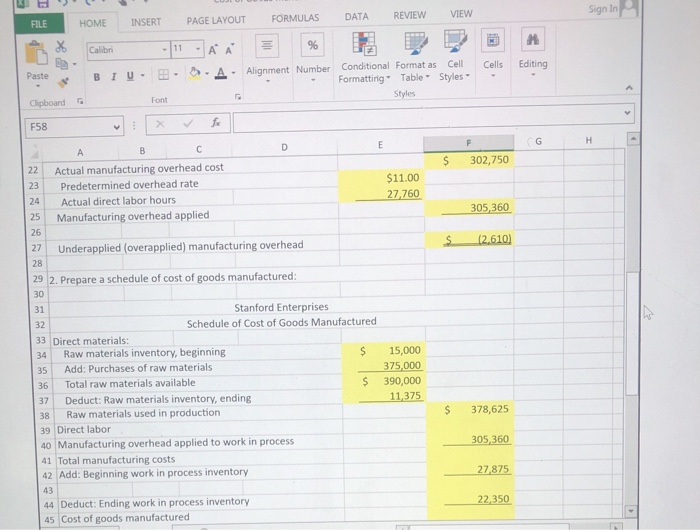Screen dimensions: 700x530
Task: Click the Format Painter brush icon
Action: tap(63, 82)
